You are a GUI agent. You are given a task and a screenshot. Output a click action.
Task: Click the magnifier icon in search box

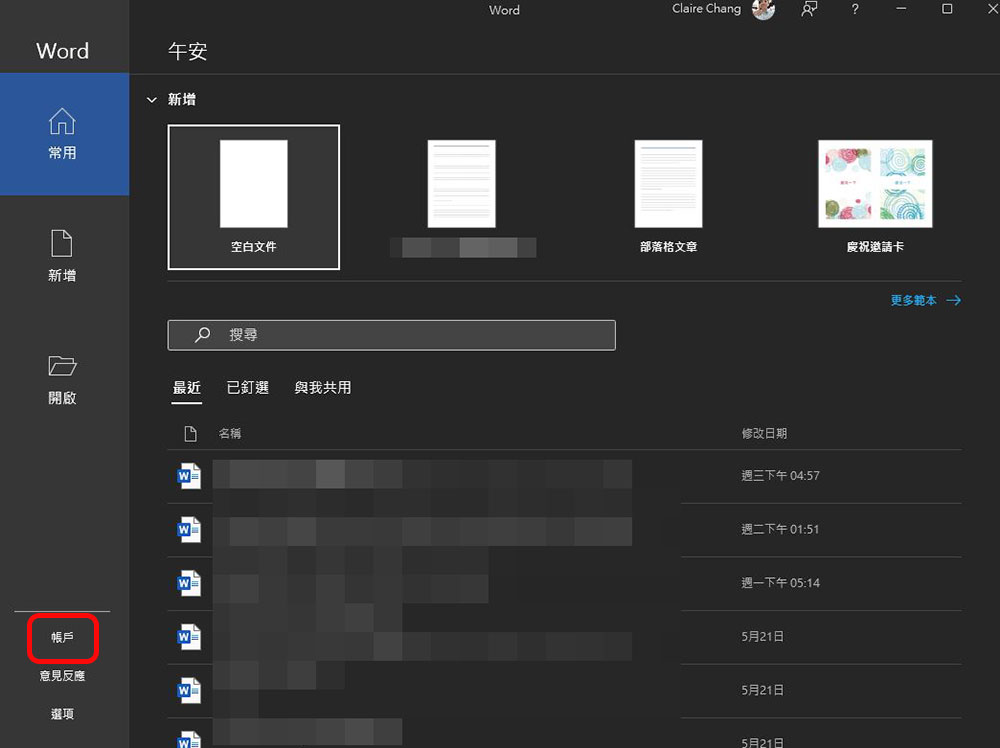click(202, 335)
